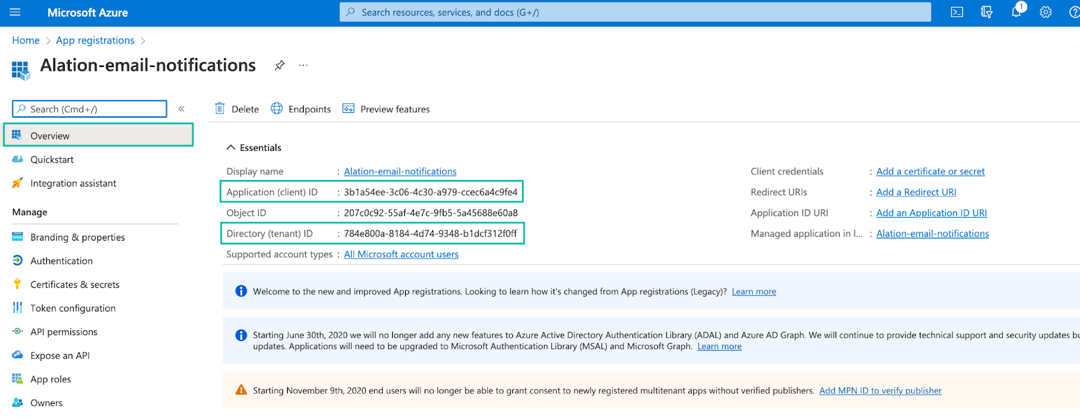This screenshot has width=1080, height=419.
Task: Click Add MPN ID to verify publisher
Action: [880, 391]
